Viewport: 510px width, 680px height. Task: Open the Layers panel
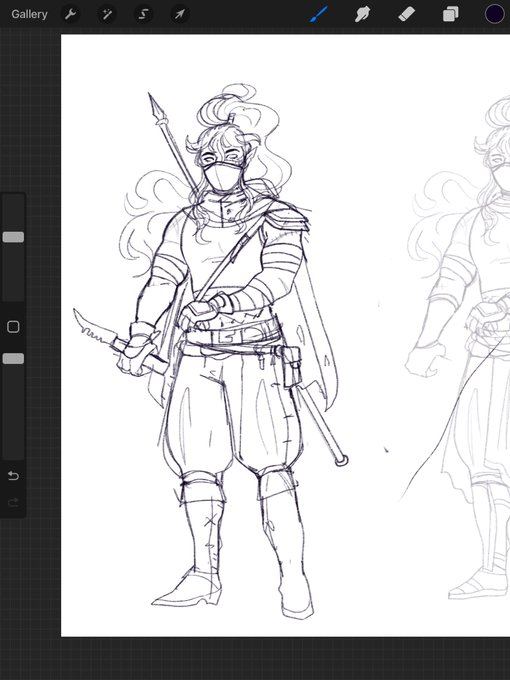[x=451, y=14]
